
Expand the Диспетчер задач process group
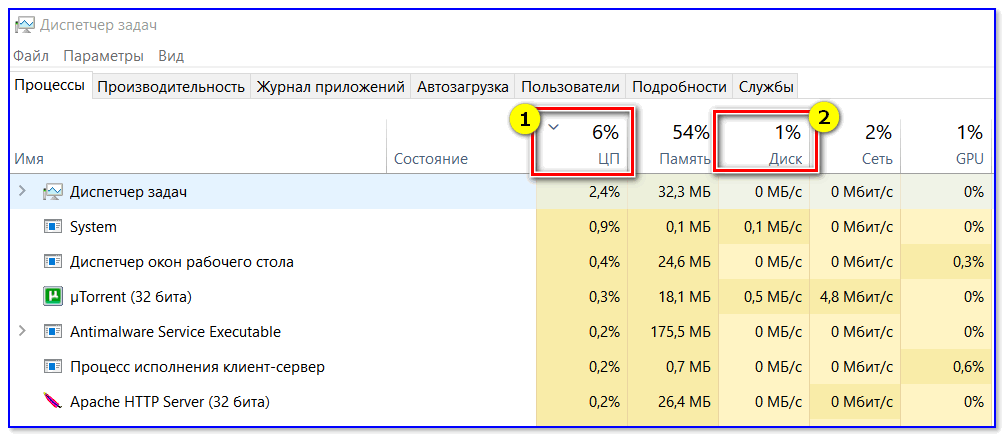(23, 192)
